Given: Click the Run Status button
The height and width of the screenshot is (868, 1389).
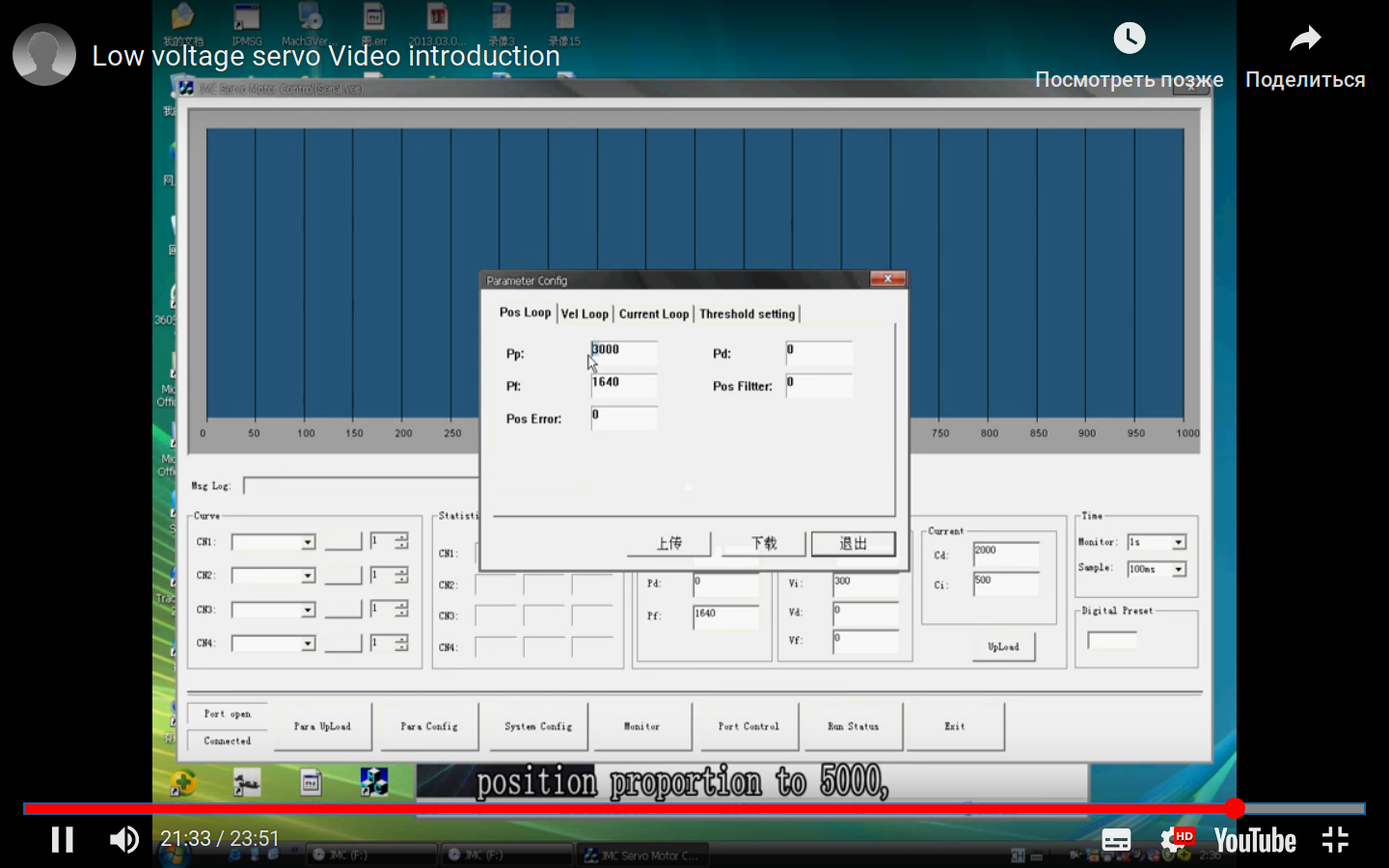Looking at the screenshot, I should [x=854, y=726].
